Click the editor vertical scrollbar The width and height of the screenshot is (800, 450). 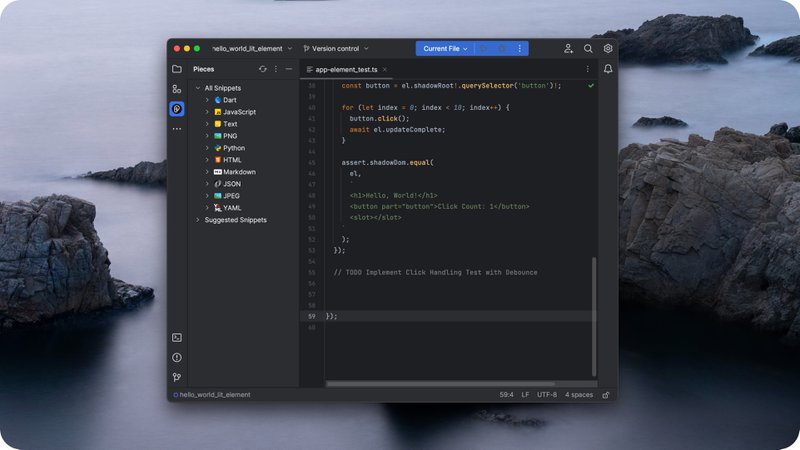594,316
